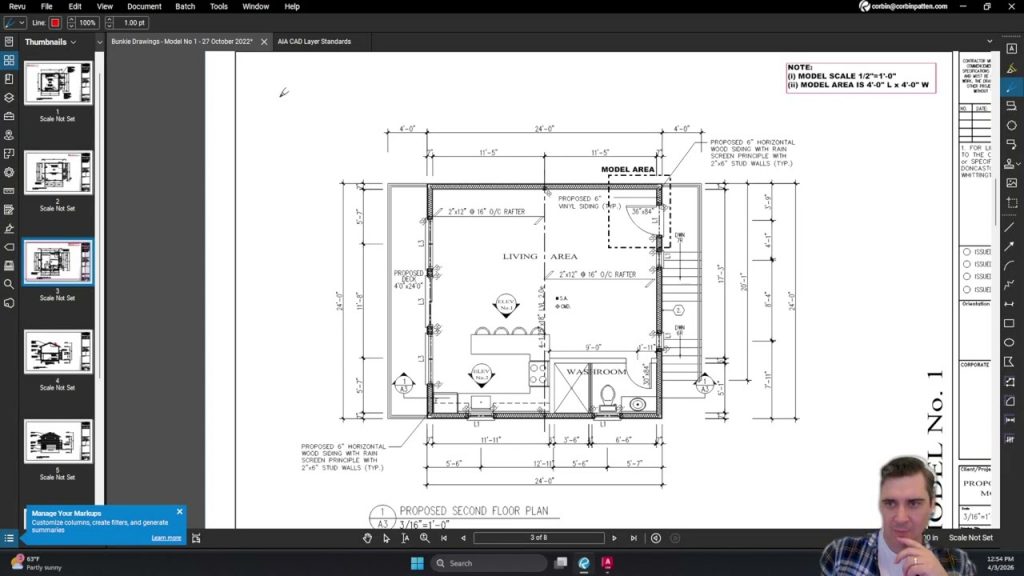Click the Windows taskbar Search box
The width and height of the screenshot is (1024, 576).
pyautogui.click(x=490, y=563)
